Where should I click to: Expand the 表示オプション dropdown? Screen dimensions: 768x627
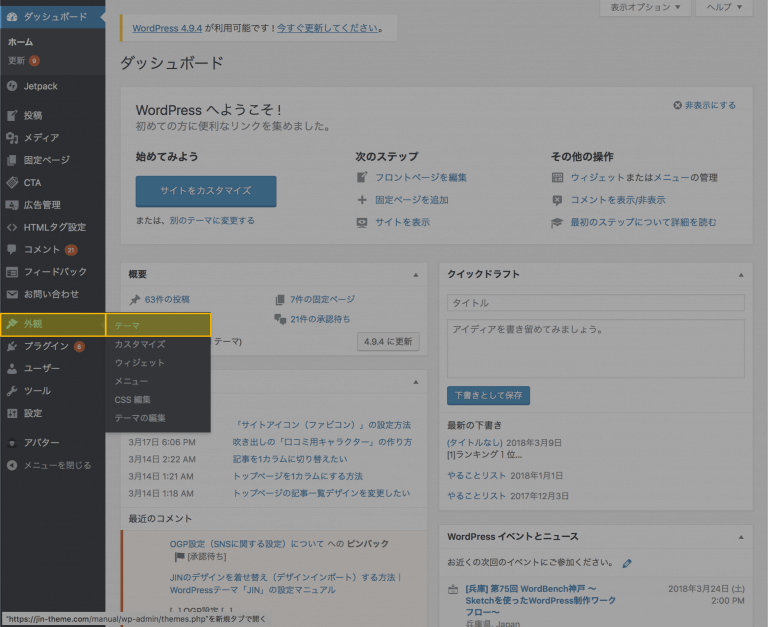[645, 7]
